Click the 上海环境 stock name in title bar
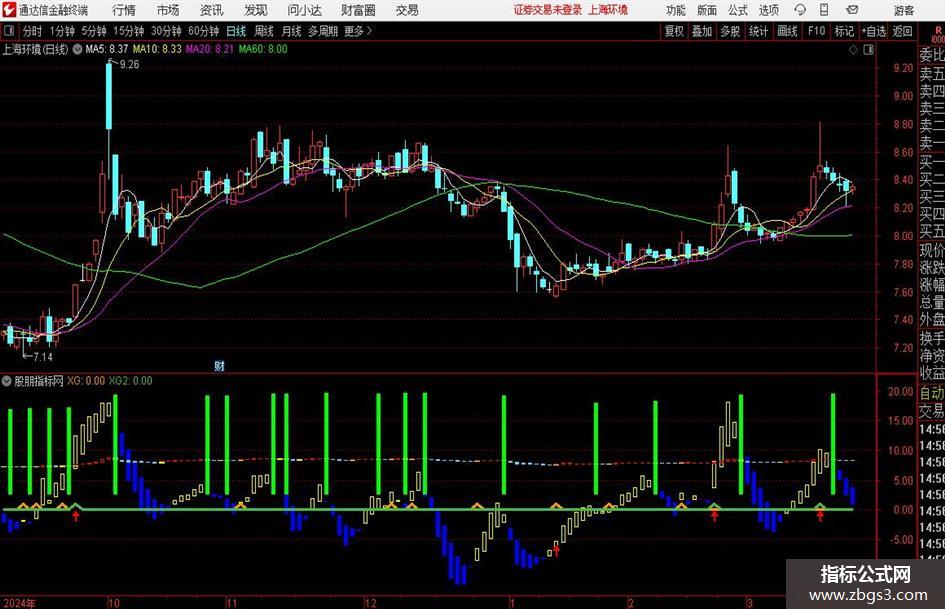The width and height of the screenshot is (945, 609). (x=608, y=10)
